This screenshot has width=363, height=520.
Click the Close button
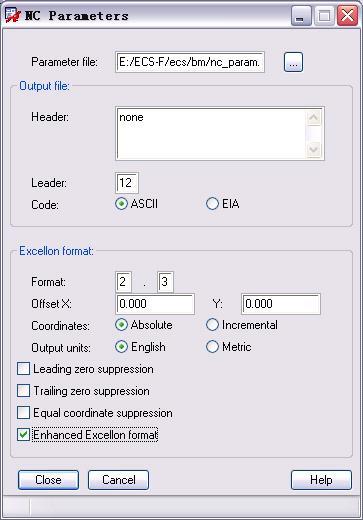pos(48,480)
